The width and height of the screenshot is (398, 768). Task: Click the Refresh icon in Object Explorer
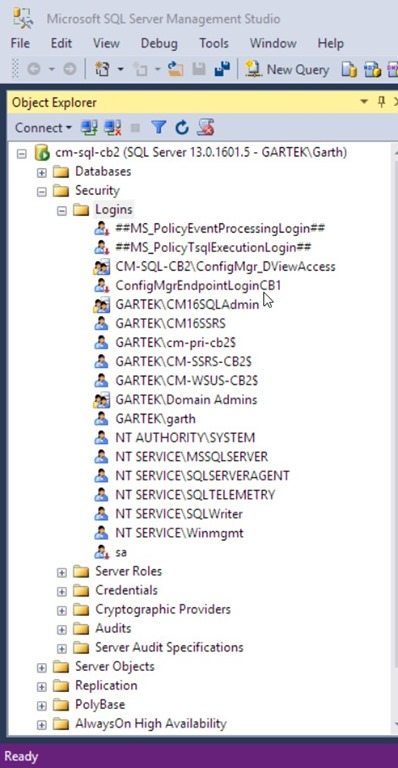[182, 128]
